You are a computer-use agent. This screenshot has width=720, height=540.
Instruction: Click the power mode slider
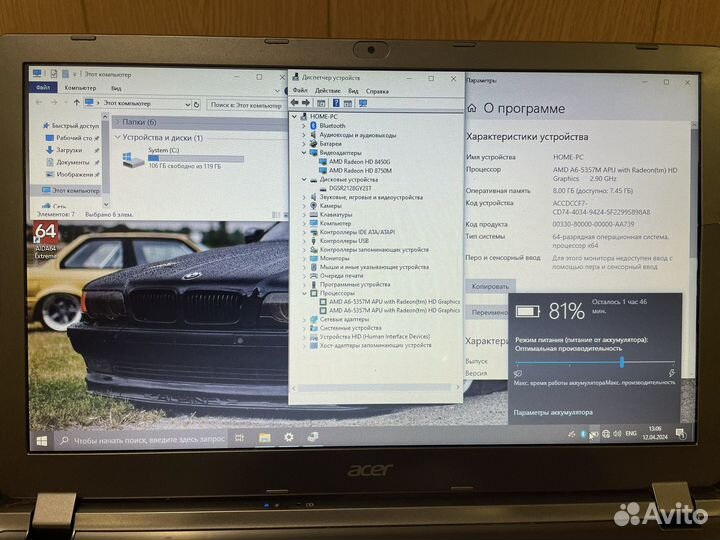pyautogui.click(x=595, y=362)
